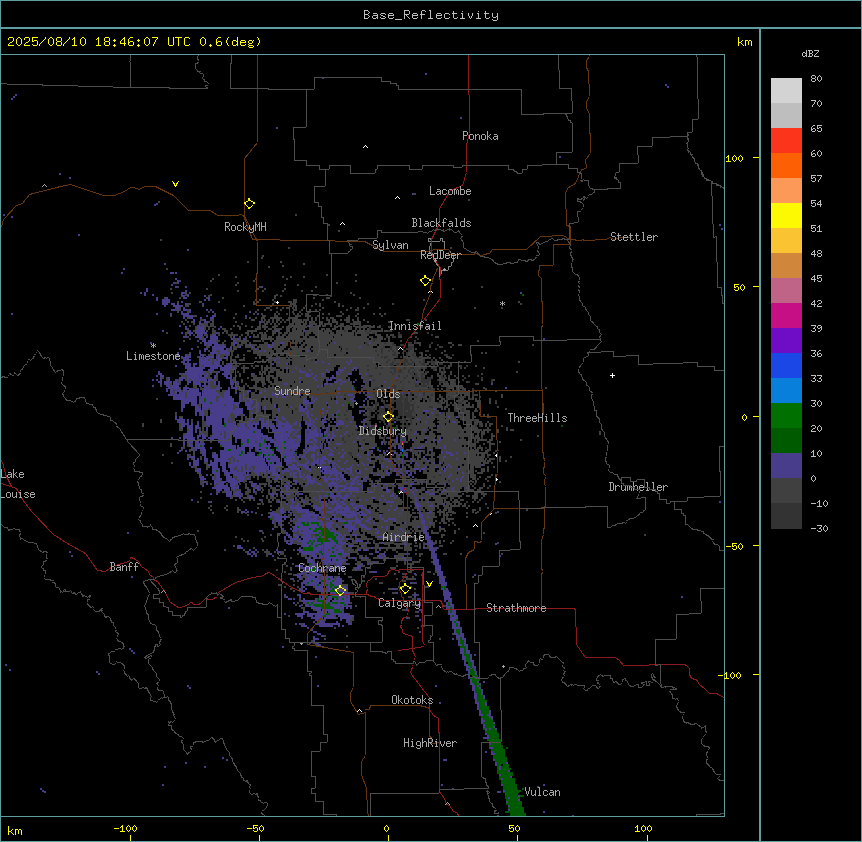This screenshot has height=842, width=862.
Task: Click the Sundre label
Action: [292, 391]
